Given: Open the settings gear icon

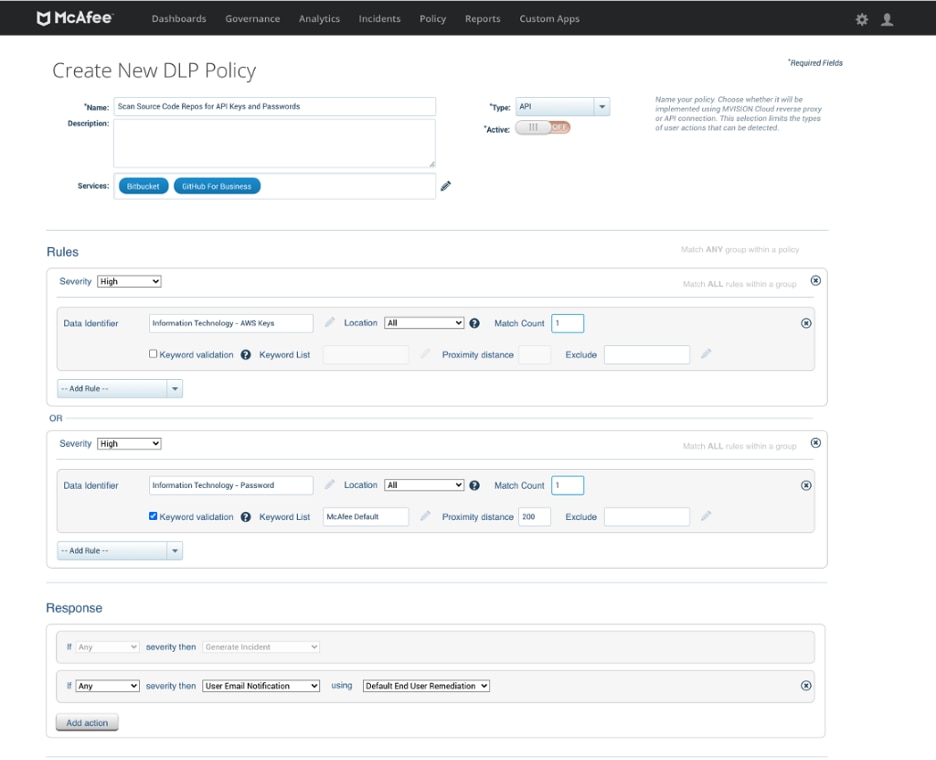Looking at the screenshot, I should coord(861,19).
